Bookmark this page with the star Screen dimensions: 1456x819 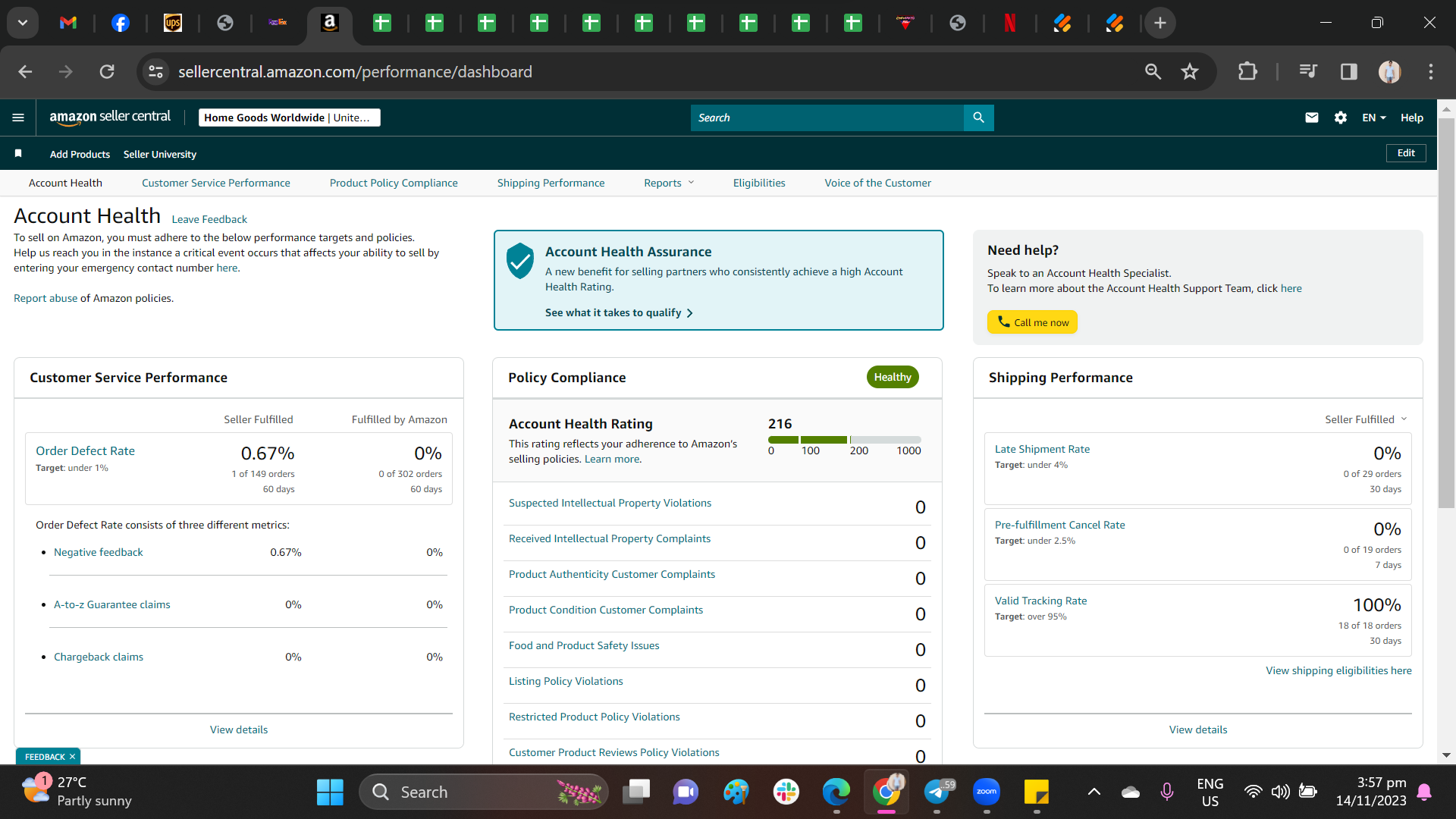click(1189, 71)
